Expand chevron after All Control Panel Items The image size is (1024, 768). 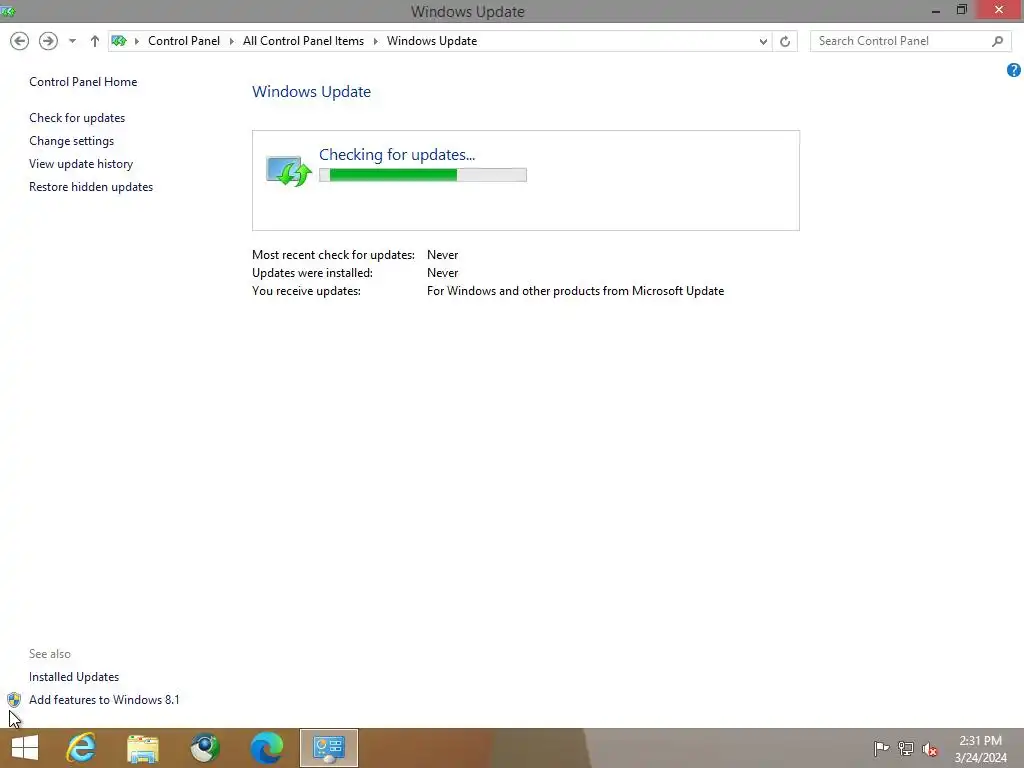(376, 41)
